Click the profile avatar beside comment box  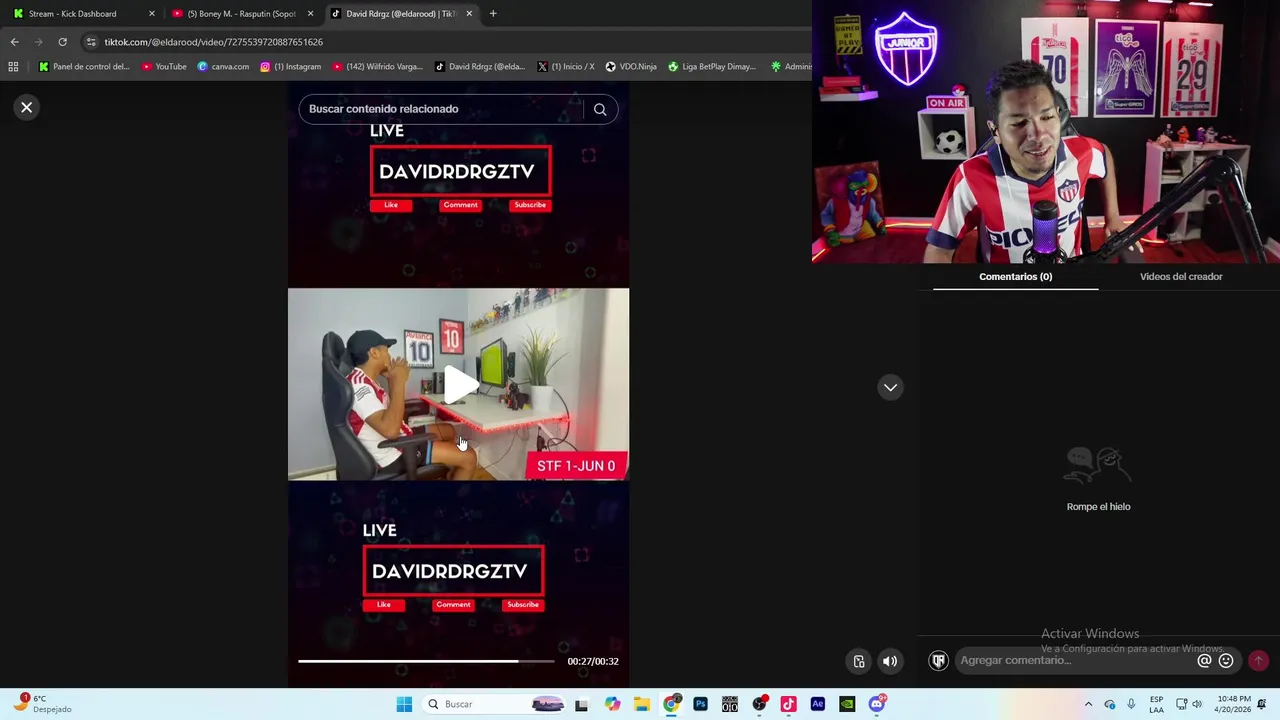(938, 660)
